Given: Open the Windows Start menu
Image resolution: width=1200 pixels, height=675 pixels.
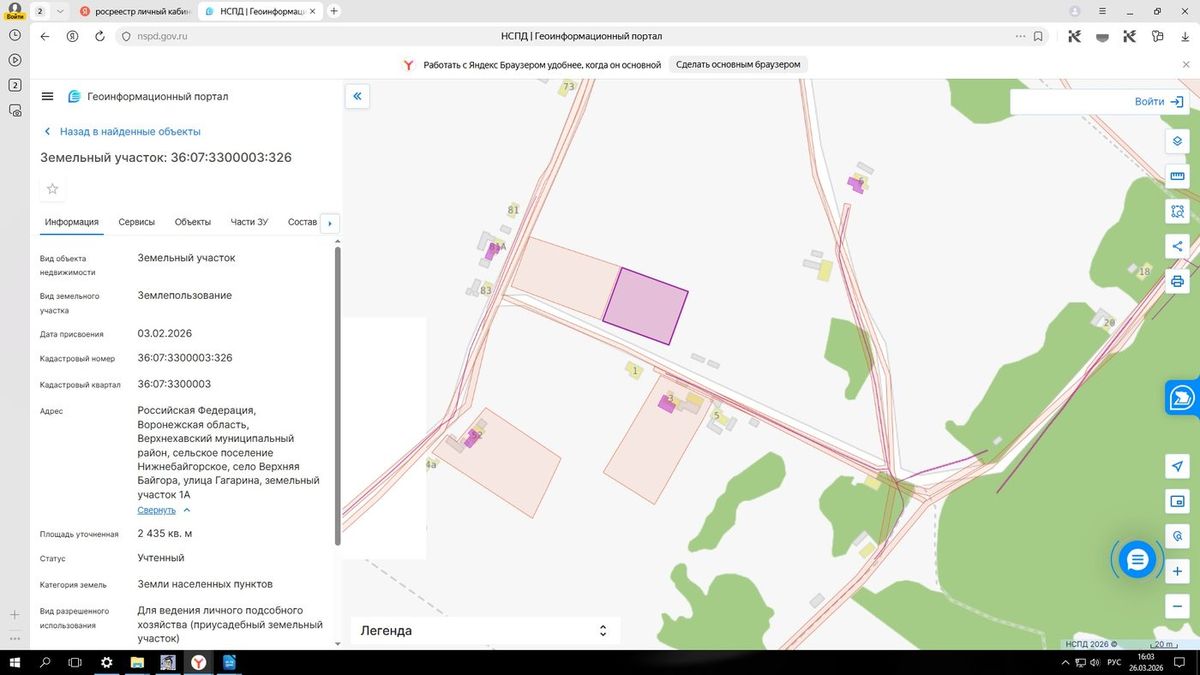Looking at the screenshot, I should click(14, 663).
